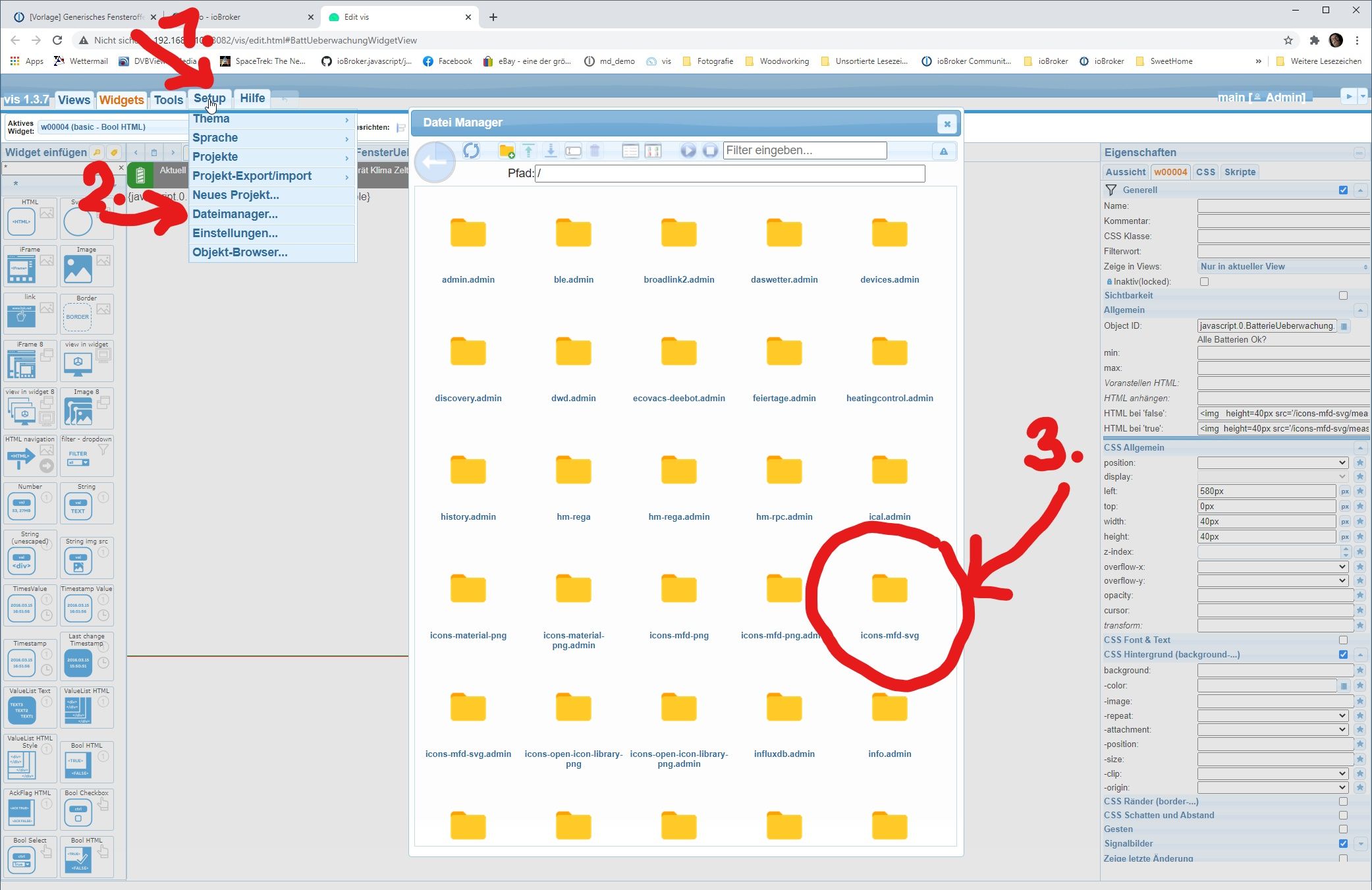The height and width of the screenshot is (890, 1372).
Task: Open the Hilfe menu
Action: tap(252, 98)
